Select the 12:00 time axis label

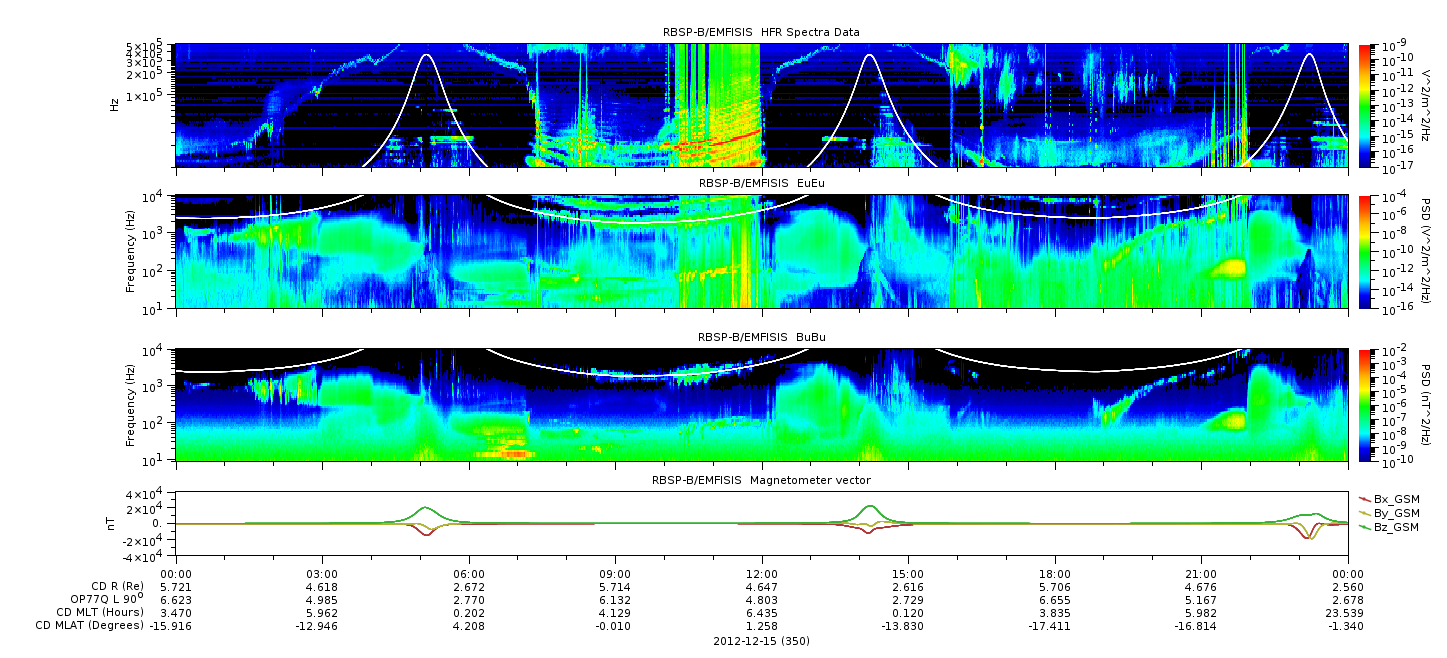762,574
